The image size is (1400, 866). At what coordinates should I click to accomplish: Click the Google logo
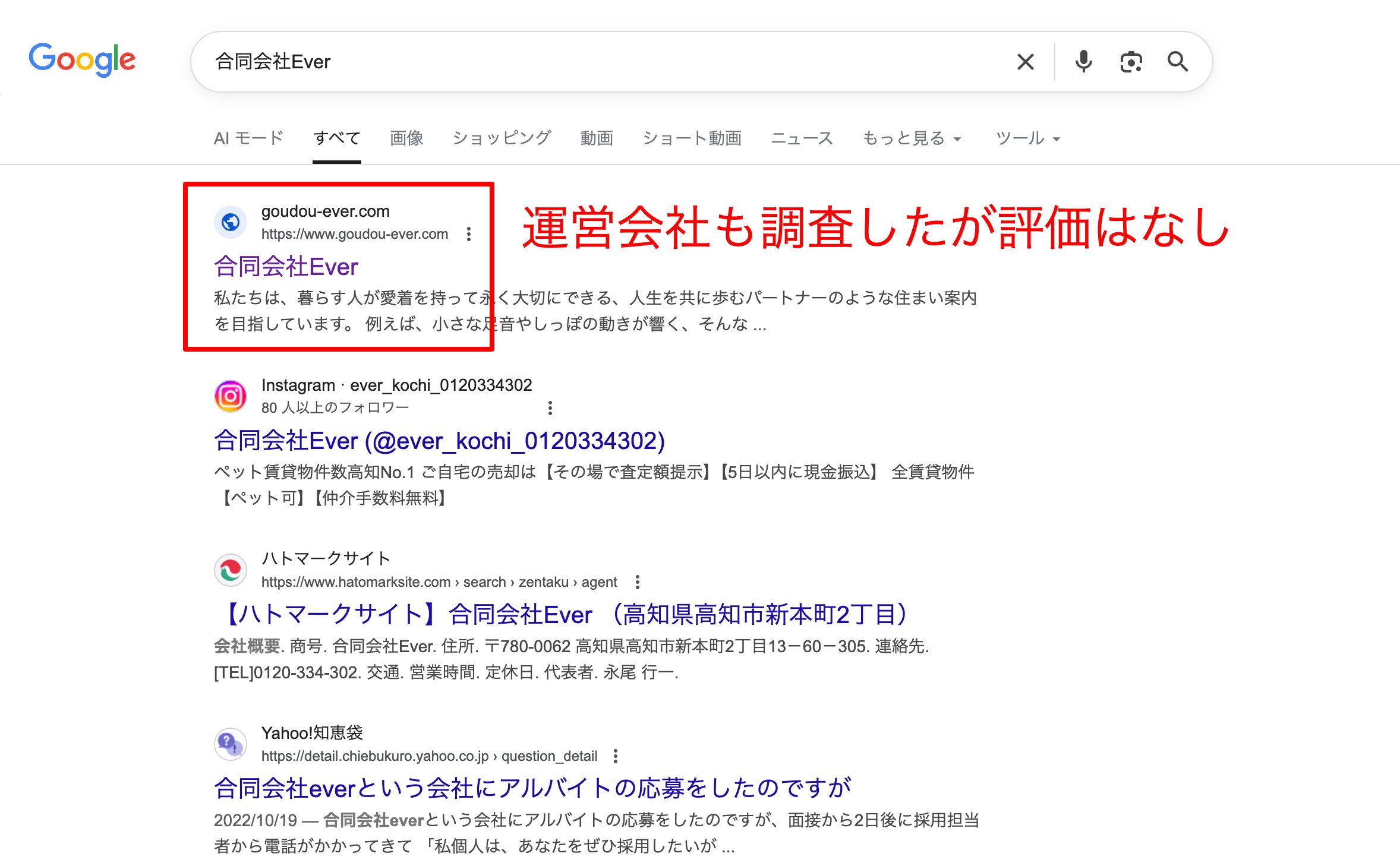point(82,60)
